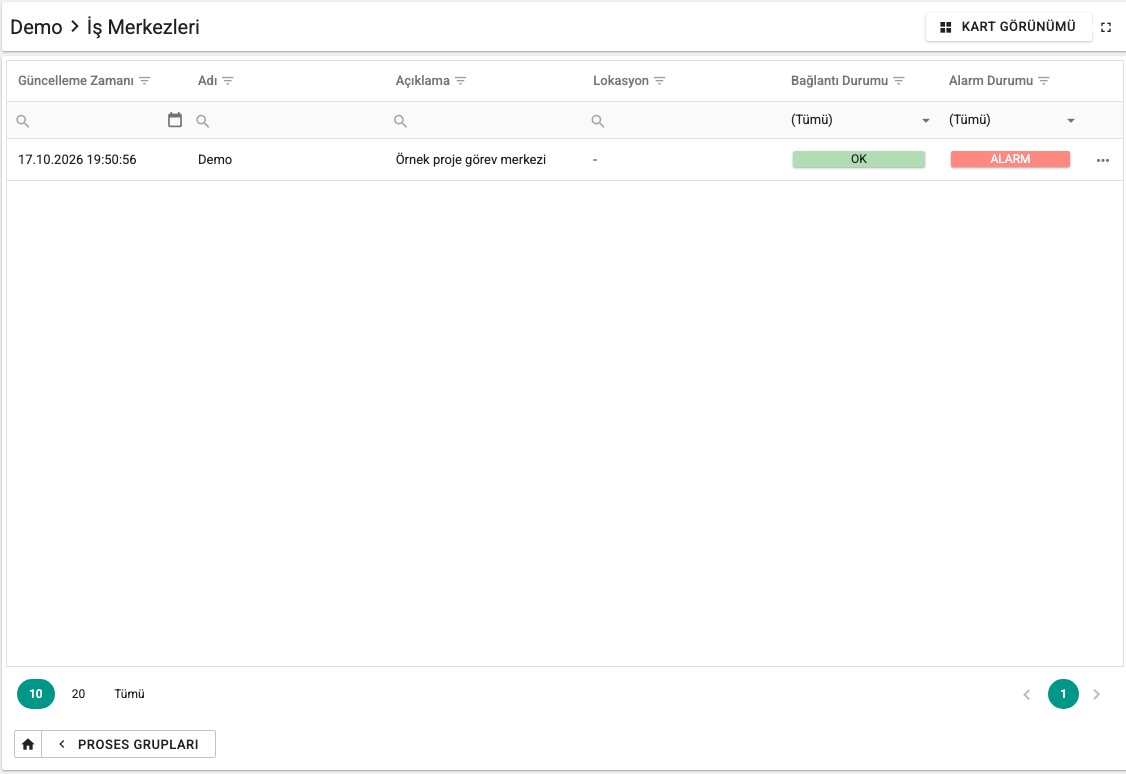Screen dimensions: 1126x774
Task: Show all rows with Tümü page size
Action: pyautogui.click(x=129, y=694)
